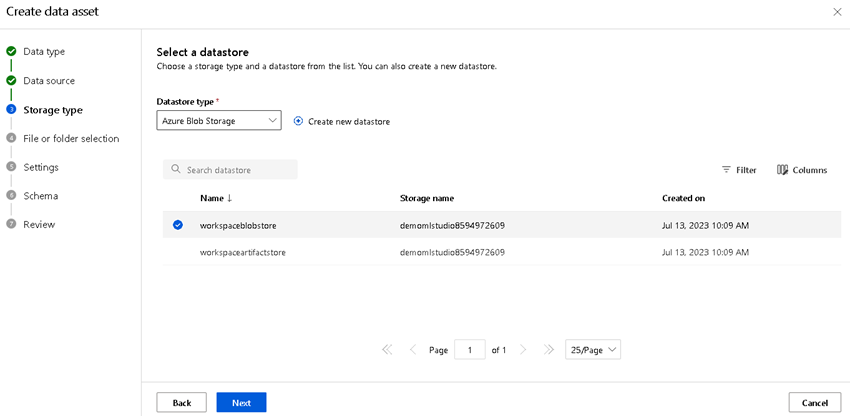Select the workspaceartifactstore row
The width and height of the screenshot is (850, 416).
click(501, 252)
